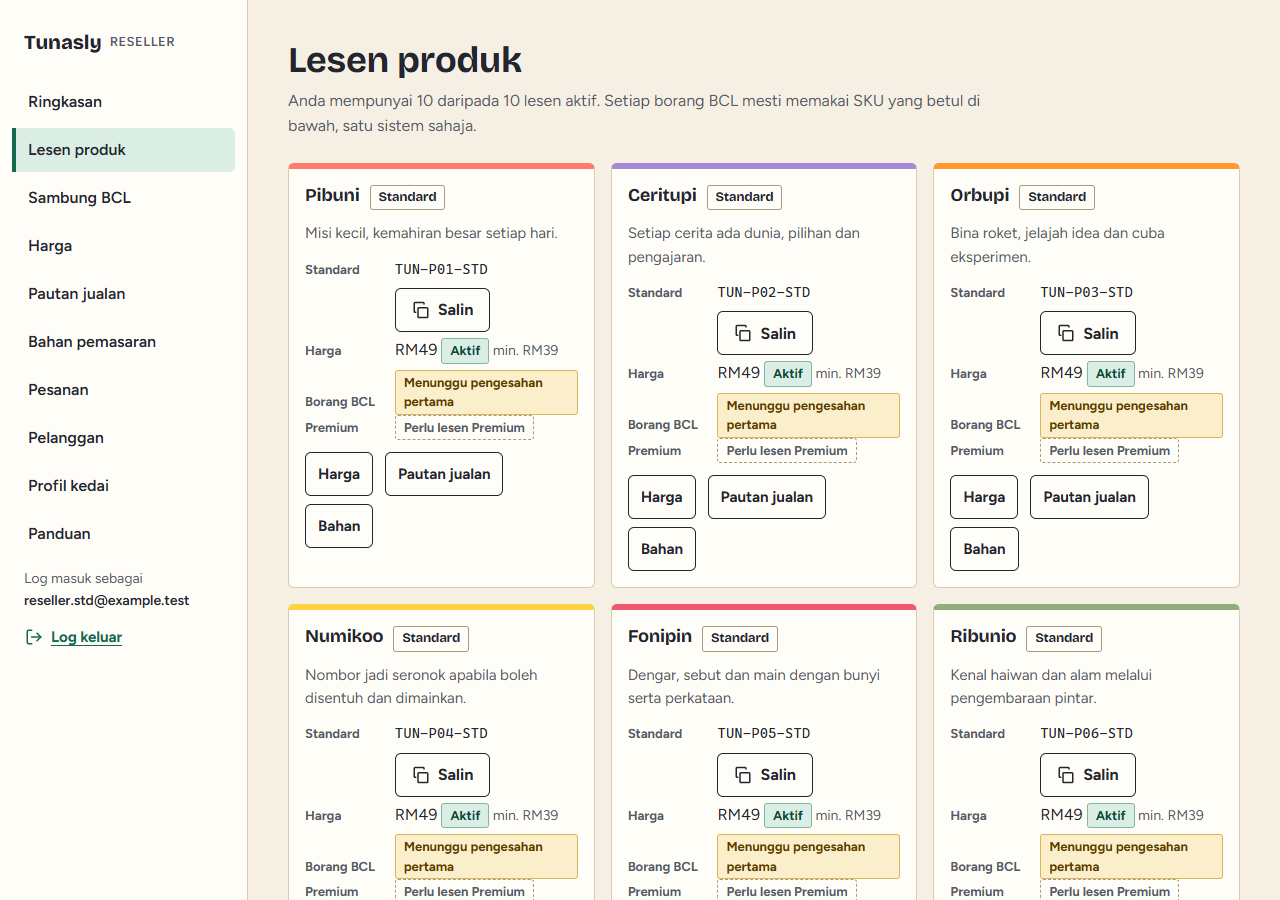Open Panduan from the sidebar
The width and height of the screenshot is (1280, 900).
point(124,534)
